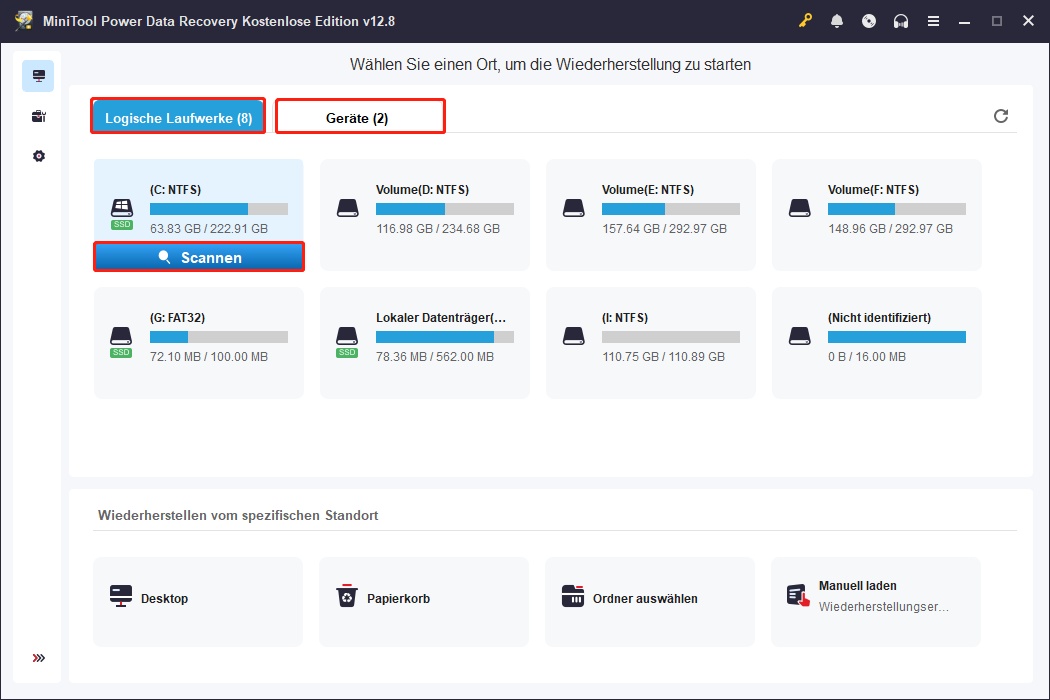Click '72.10 MB / 100.00 MB' text
1050x700 pixels.
point(209,356)
